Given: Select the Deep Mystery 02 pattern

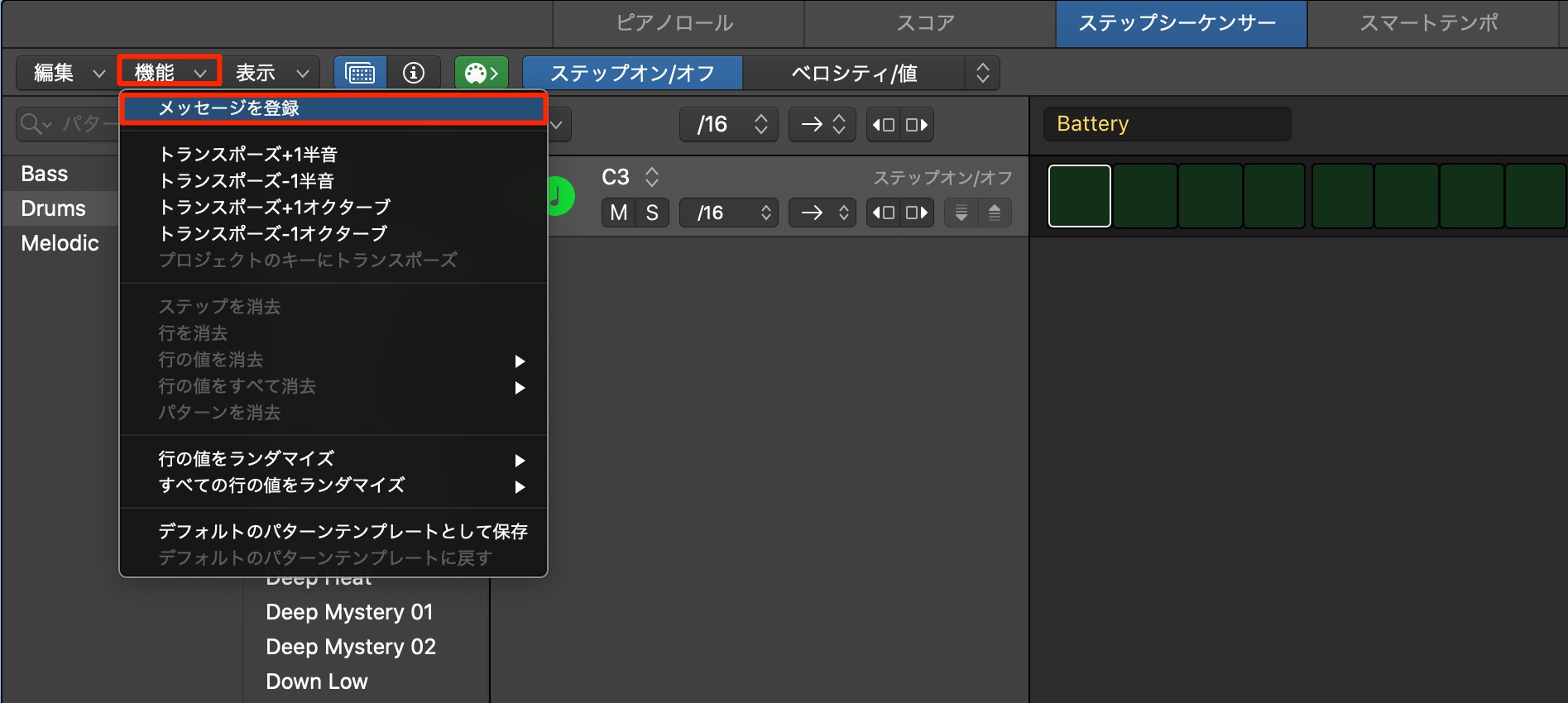Looking at the screenshot, I should [x=351, y=647].
